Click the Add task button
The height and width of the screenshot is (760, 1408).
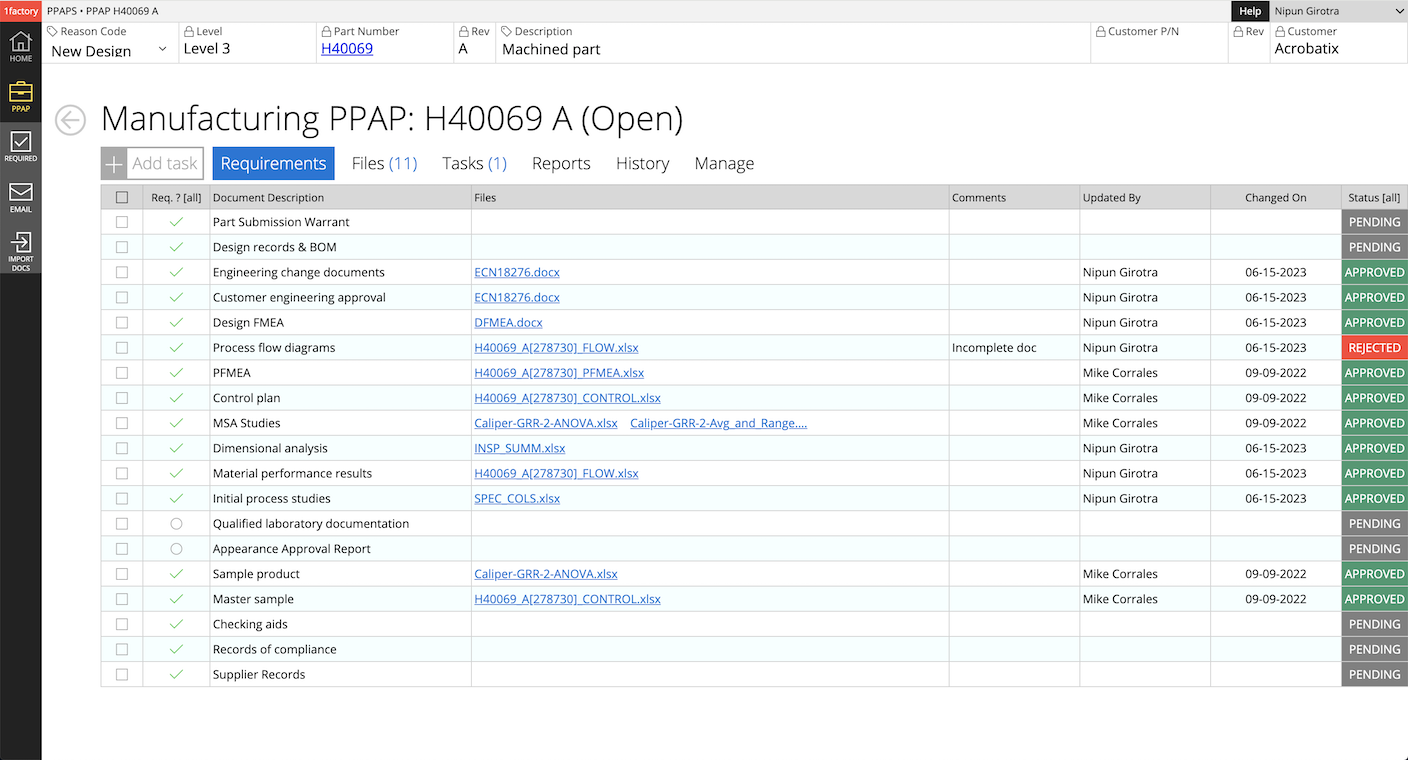152,164
